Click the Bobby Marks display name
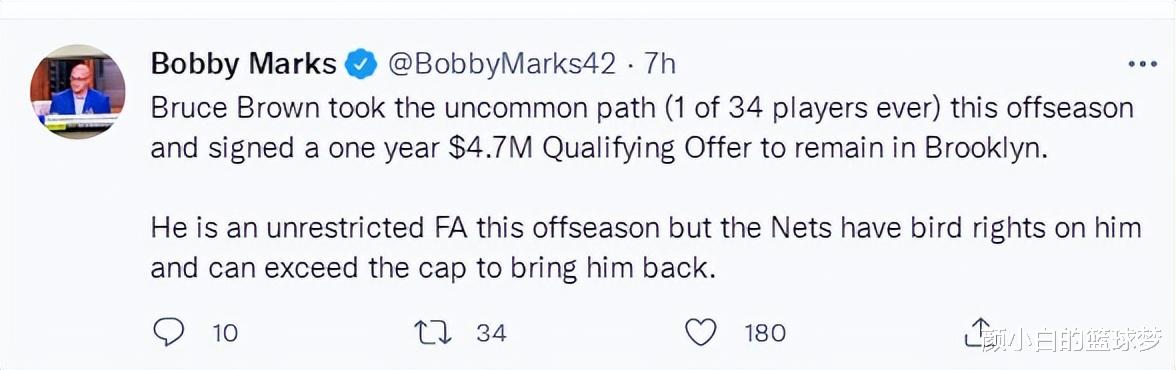 click(244, 64)
